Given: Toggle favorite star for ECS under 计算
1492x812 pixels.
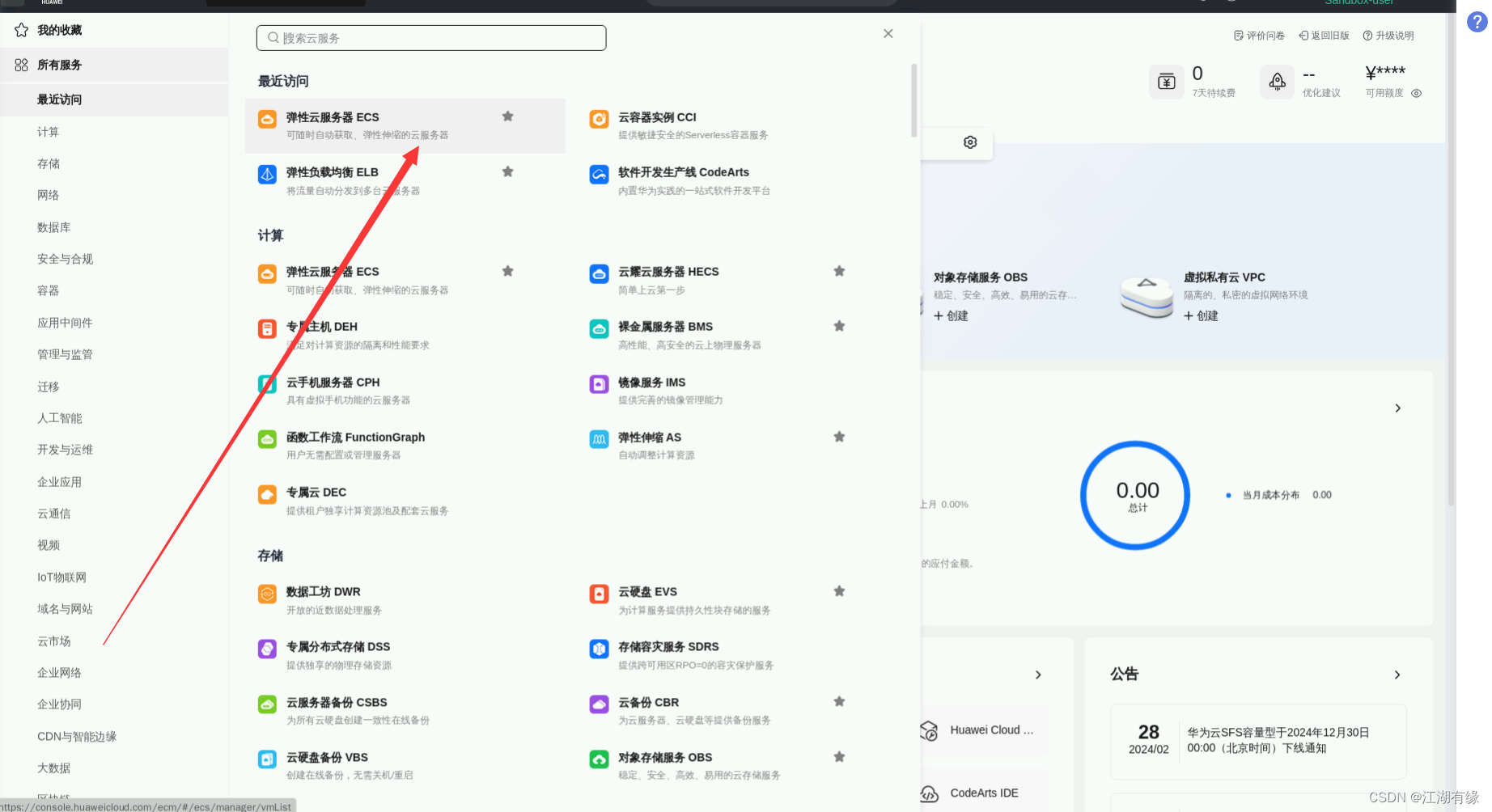Looking at the screenshot, I should (x=508, y=271).
